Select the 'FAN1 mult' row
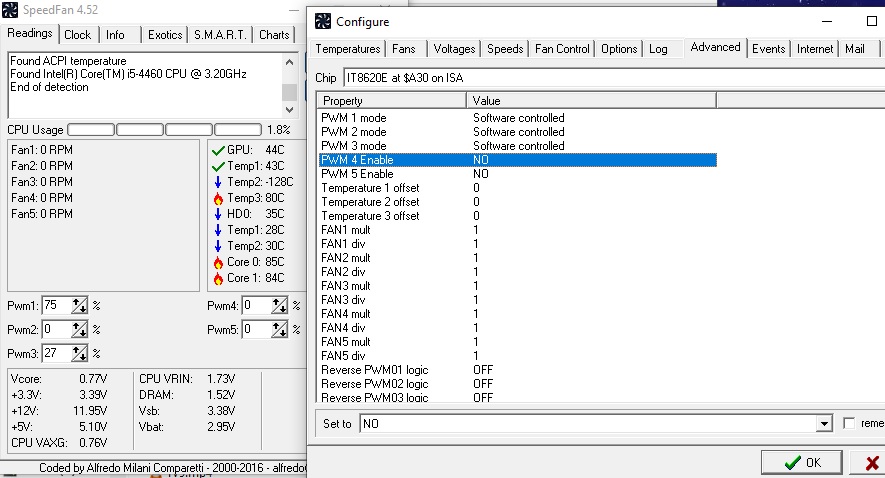Viewport: 885px width, 478px height. pyautogui.click(x=518, y=230)
